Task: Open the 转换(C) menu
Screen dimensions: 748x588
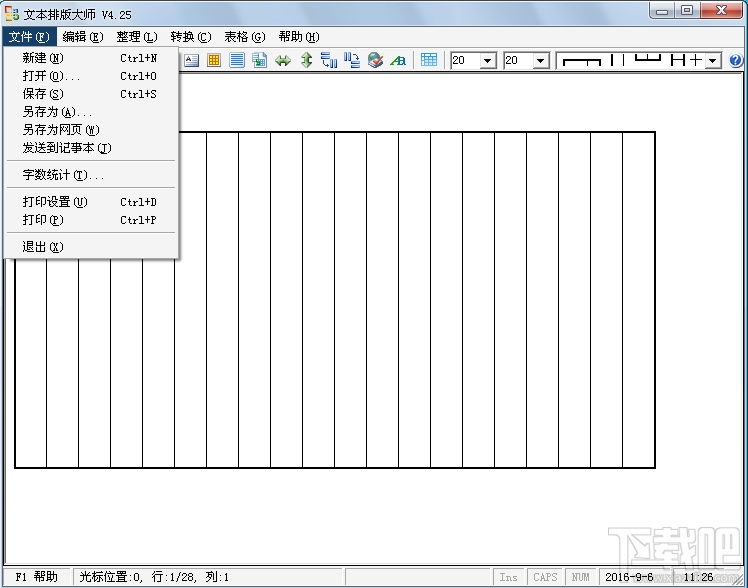Action: click(x=191, y=37)
